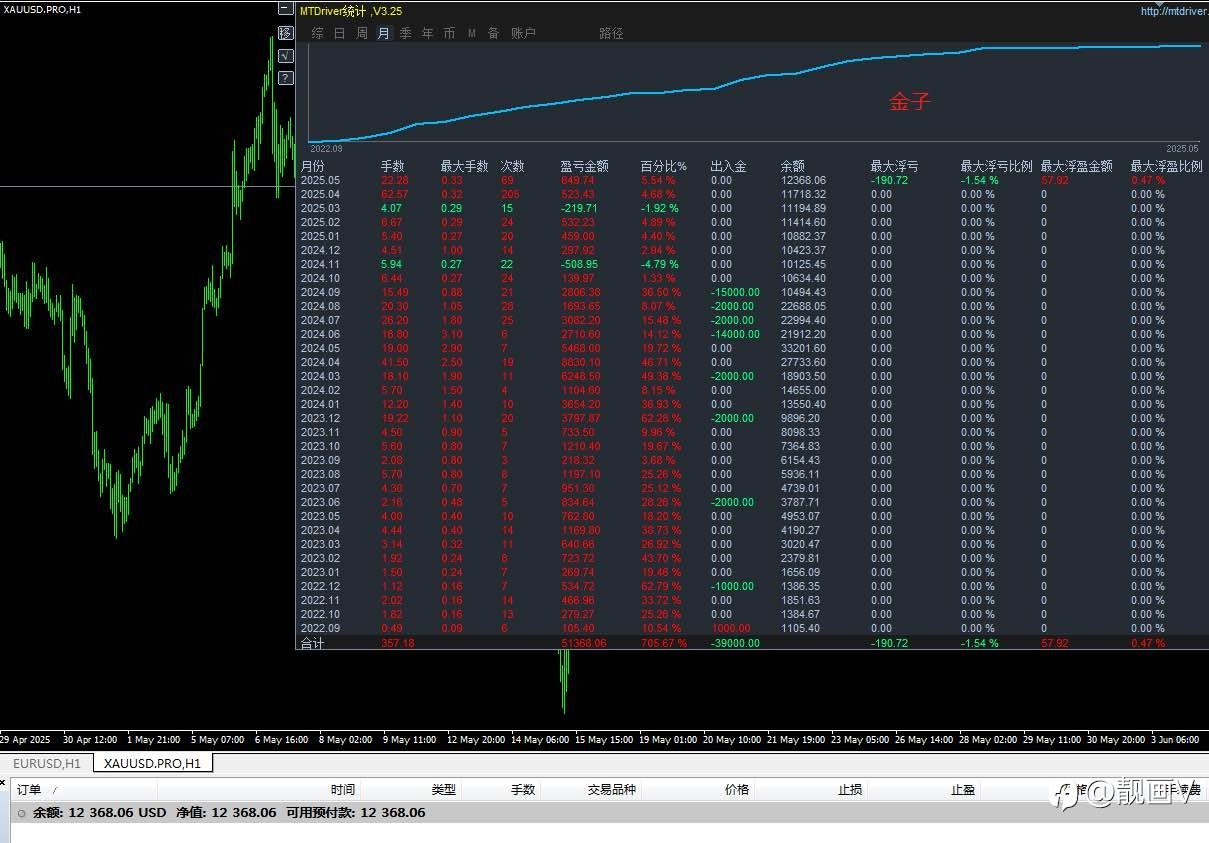Open the 账户 account tab
This screenshot has height=843, width=1209.
pyautogui.click(x=524, y=33)
